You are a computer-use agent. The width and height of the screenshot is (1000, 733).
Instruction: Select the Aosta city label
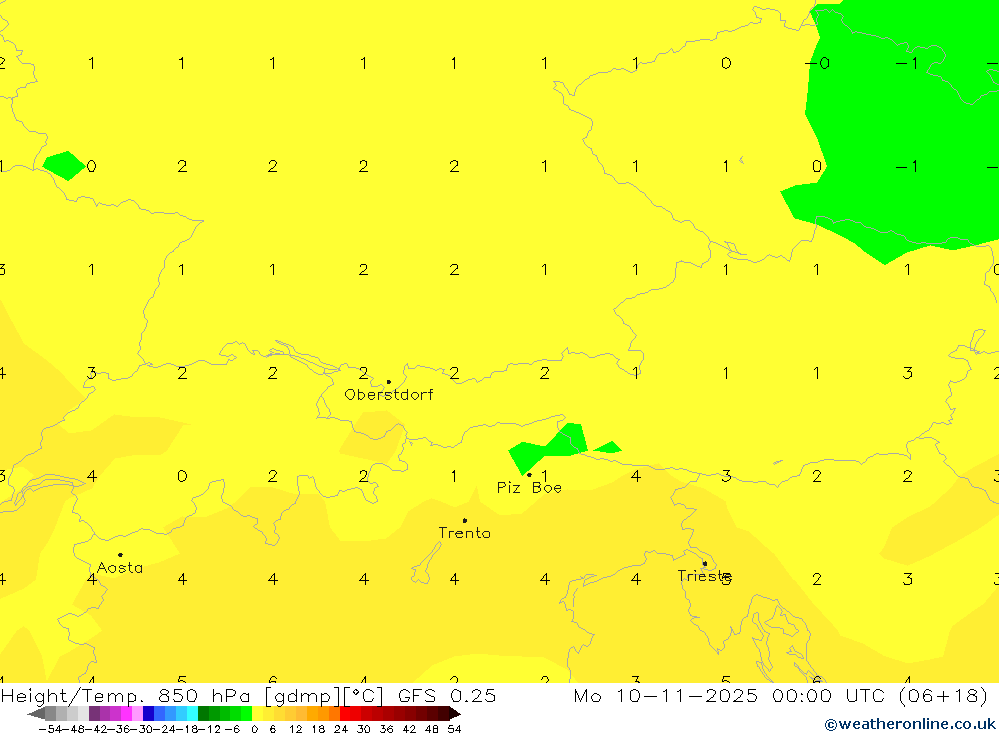coord(120,568)
